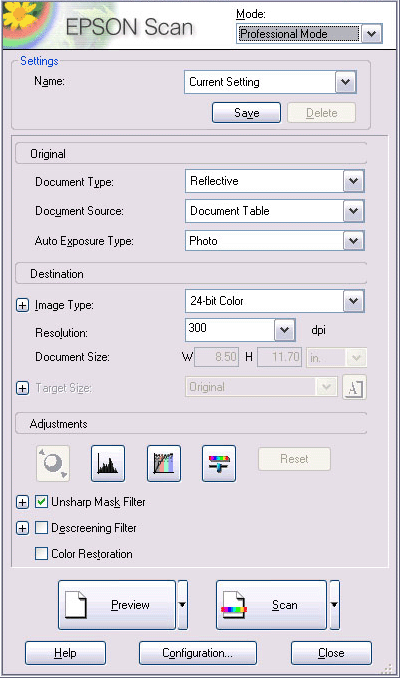Open the Configuration dialog
Image resolution: width=400 pixels, height=678 pixels.
(x=198, y=653)
